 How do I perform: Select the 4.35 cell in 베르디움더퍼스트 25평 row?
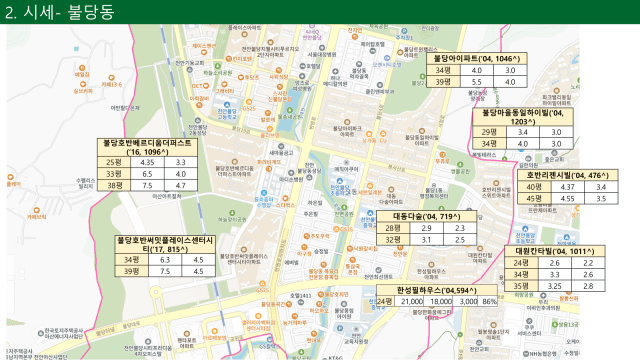click(147, 162)
